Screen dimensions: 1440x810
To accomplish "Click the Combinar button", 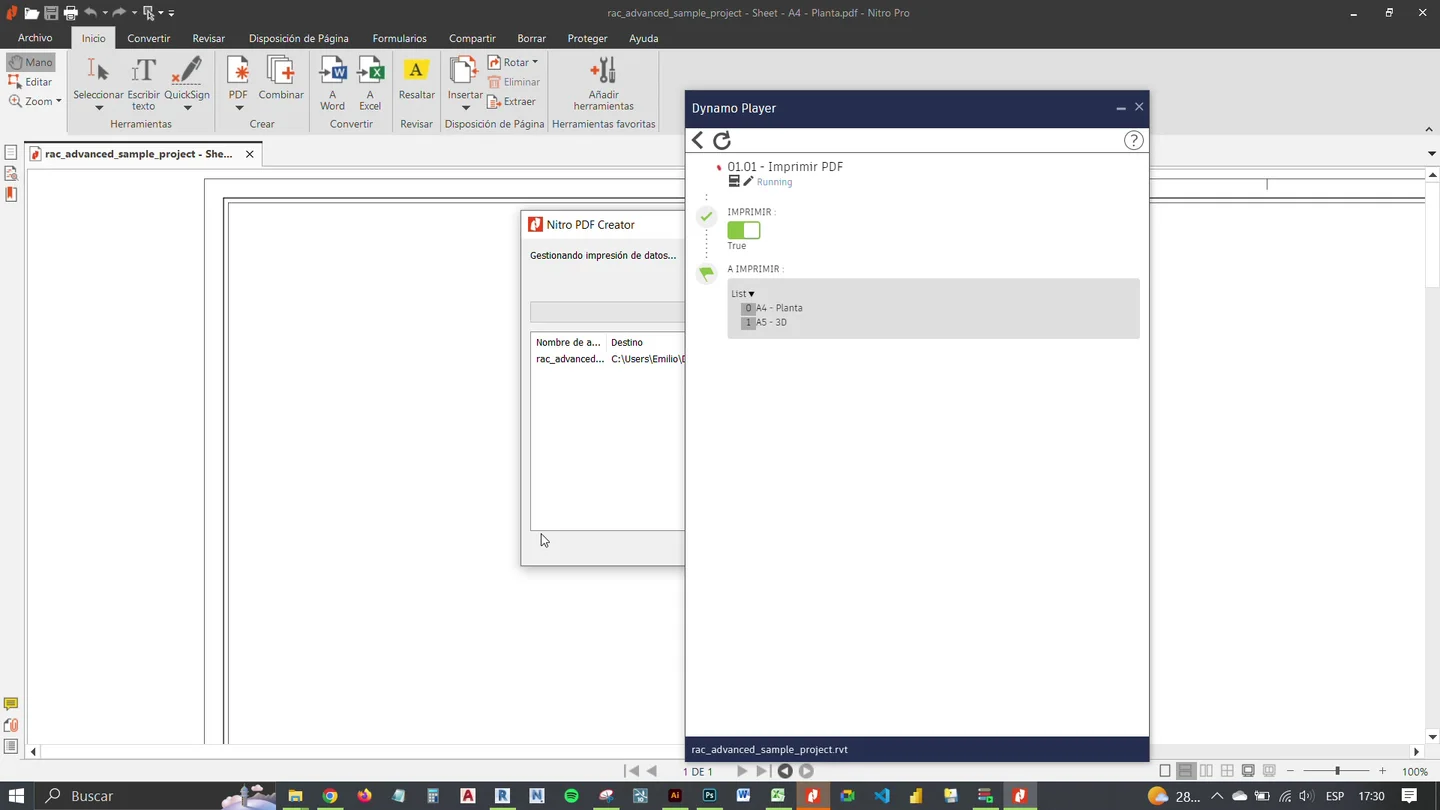I will [281, 80].
